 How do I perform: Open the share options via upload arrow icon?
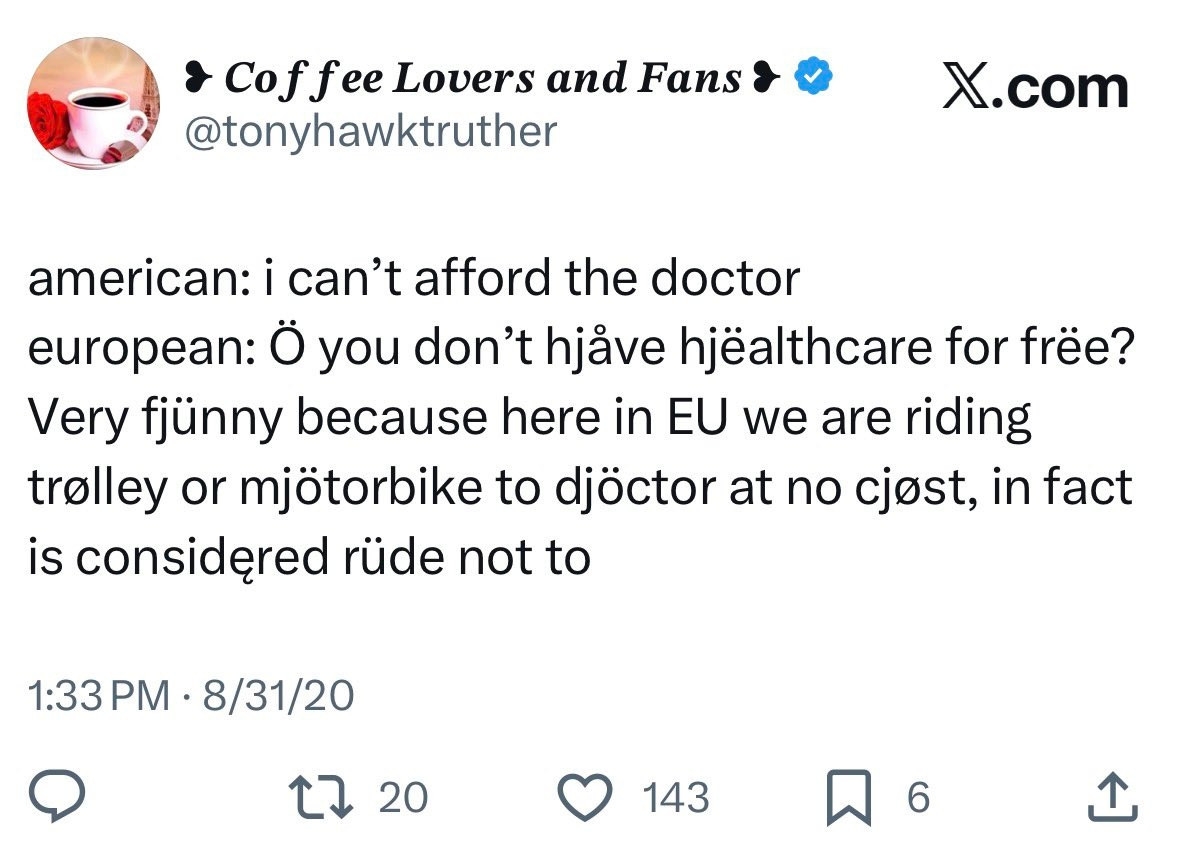[1112, 796]
